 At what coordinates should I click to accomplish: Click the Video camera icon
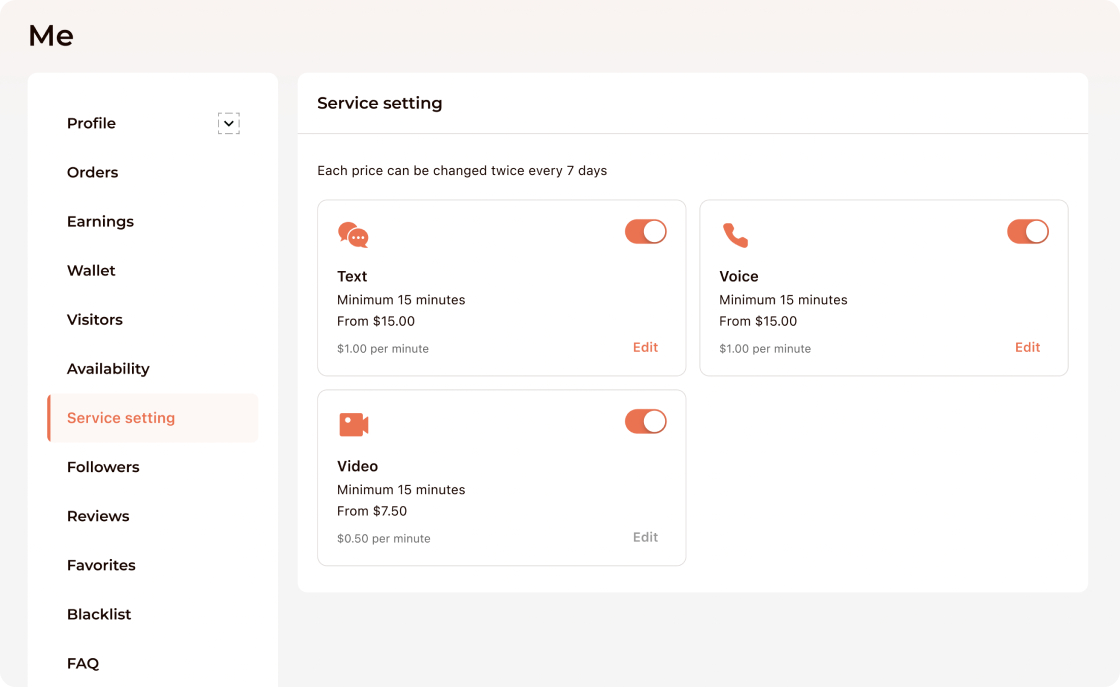(x=353, y=424)
